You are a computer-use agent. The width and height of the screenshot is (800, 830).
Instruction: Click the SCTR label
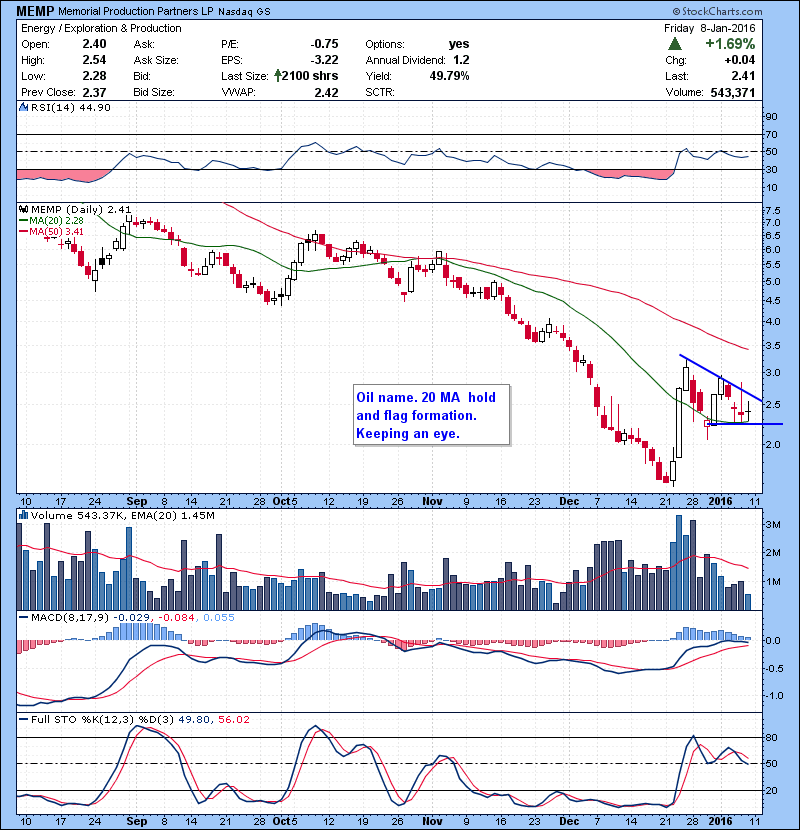point(380,92)
